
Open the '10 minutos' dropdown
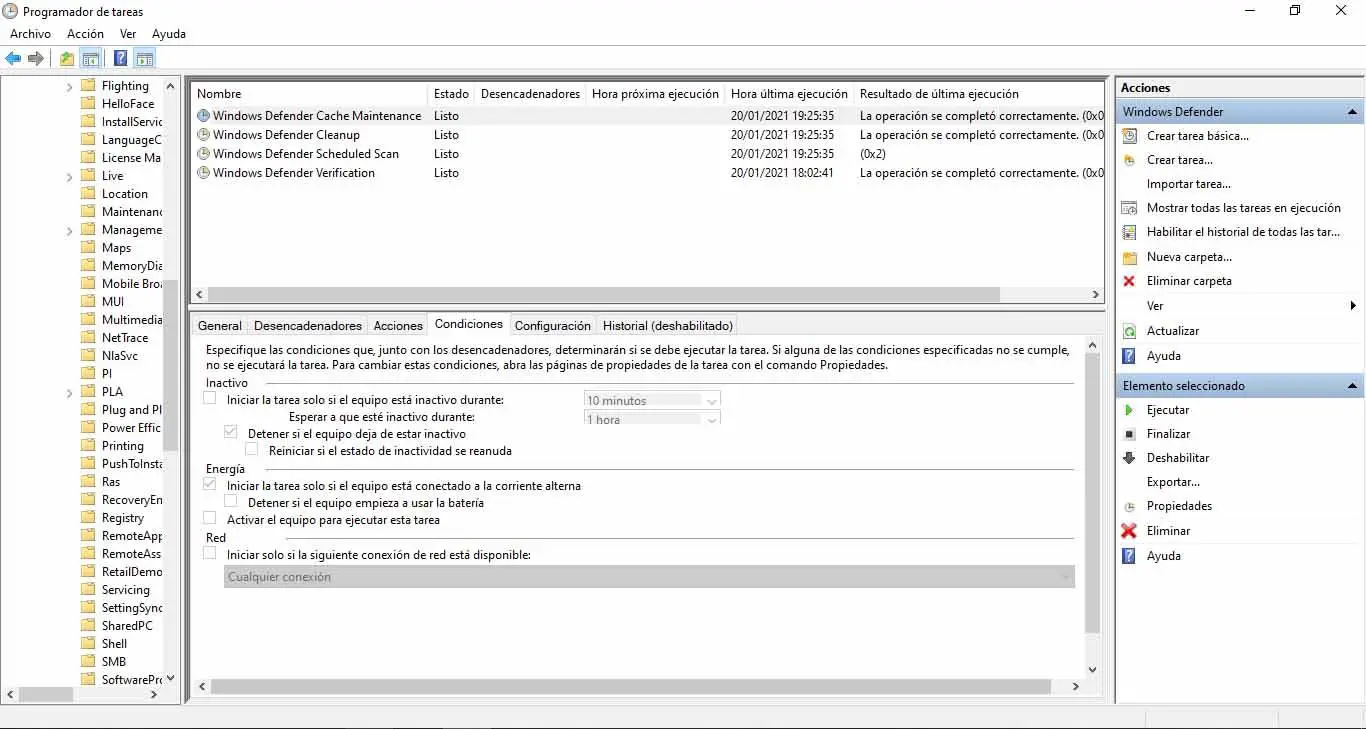[652, 400]
